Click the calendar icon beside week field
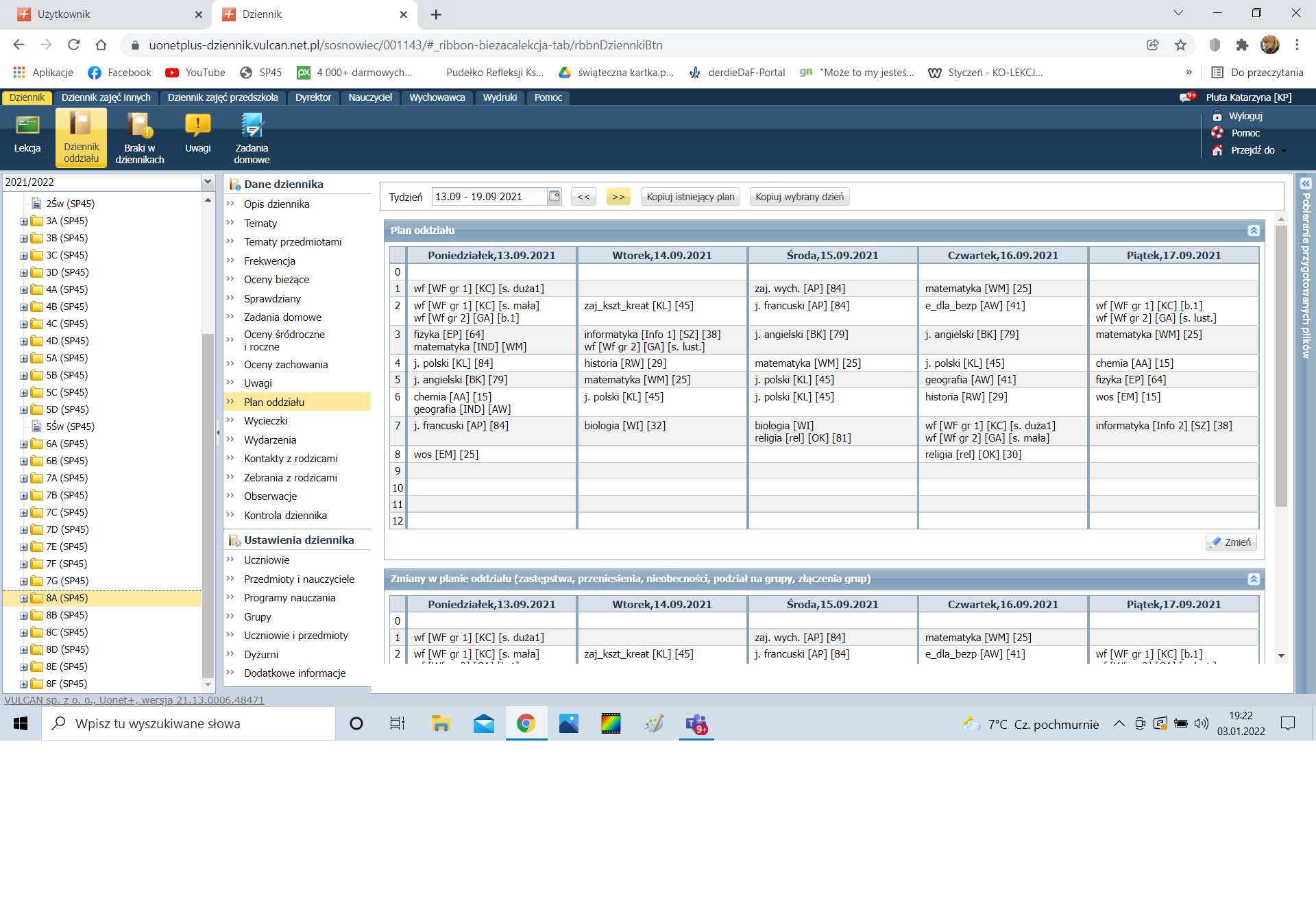Viewport: 1316px width, 914px height. point(555,197)
